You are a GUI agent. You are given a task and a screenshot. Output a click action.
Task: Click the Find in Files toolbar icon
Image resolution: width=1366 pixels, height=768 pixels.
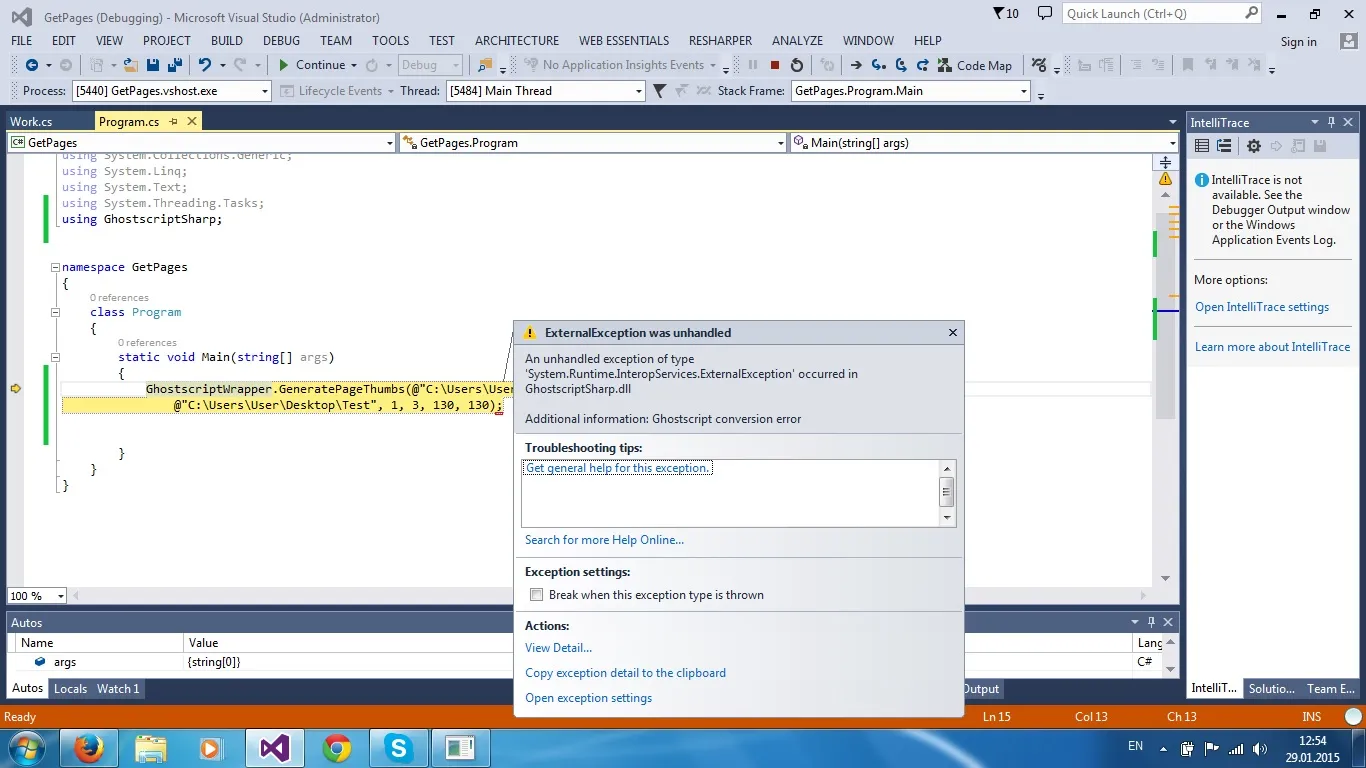(x=486, y=65)
